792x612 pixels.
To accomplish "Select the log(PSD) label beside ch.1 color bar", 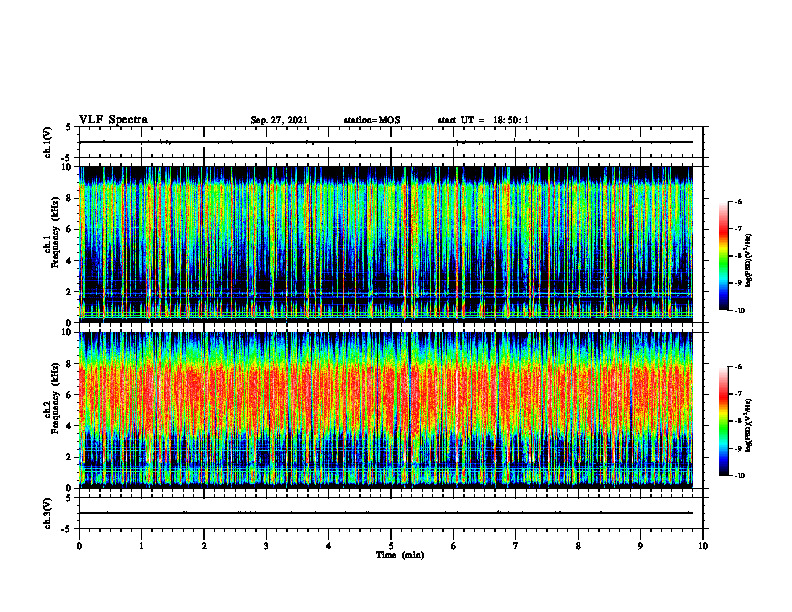I will [x=749, y=260].
